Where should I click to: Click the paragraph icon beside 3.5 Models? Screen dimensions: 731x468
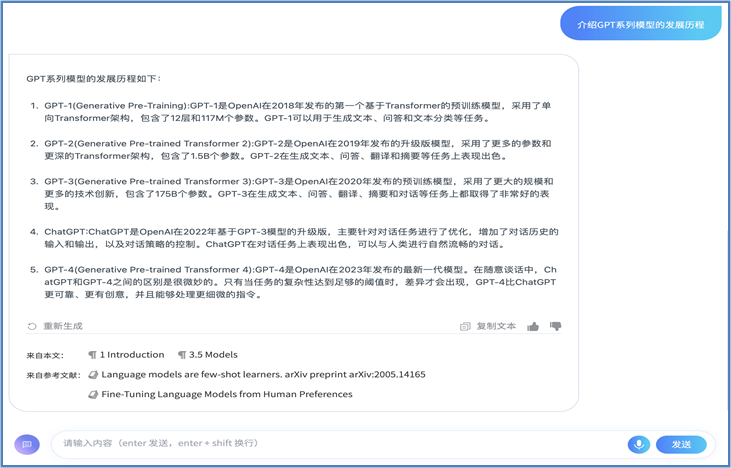182,355
